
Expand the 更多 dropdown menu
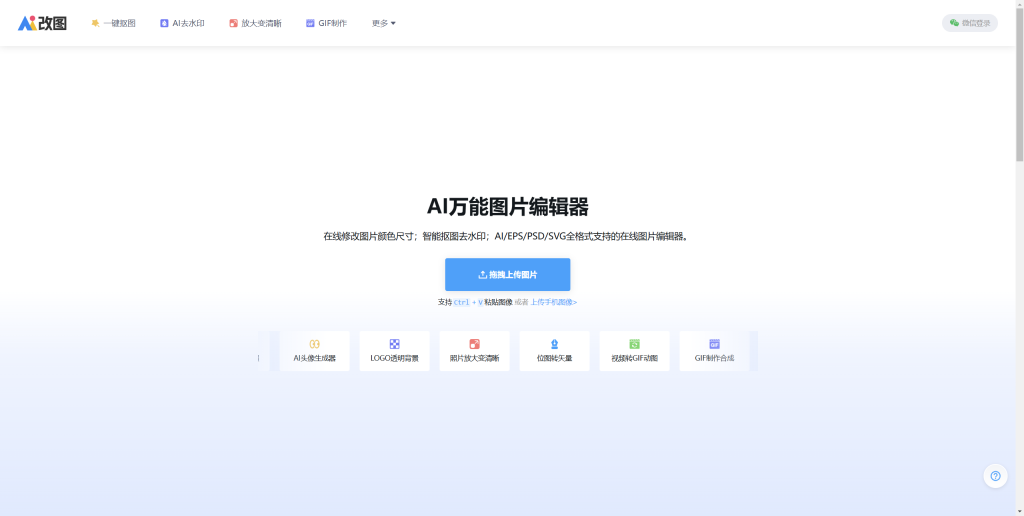383,23
